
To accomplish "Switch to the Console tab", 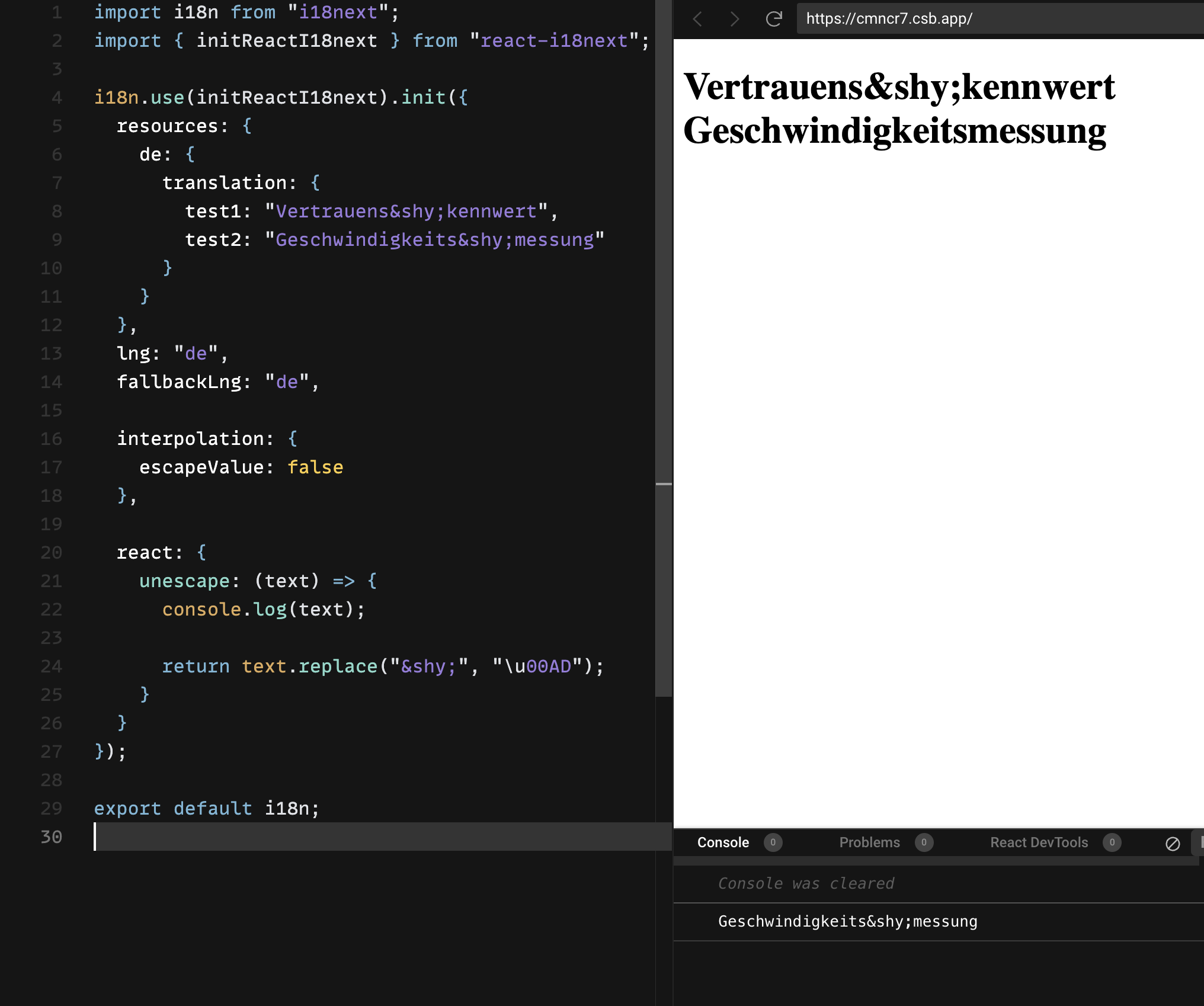I will point(723,842).
